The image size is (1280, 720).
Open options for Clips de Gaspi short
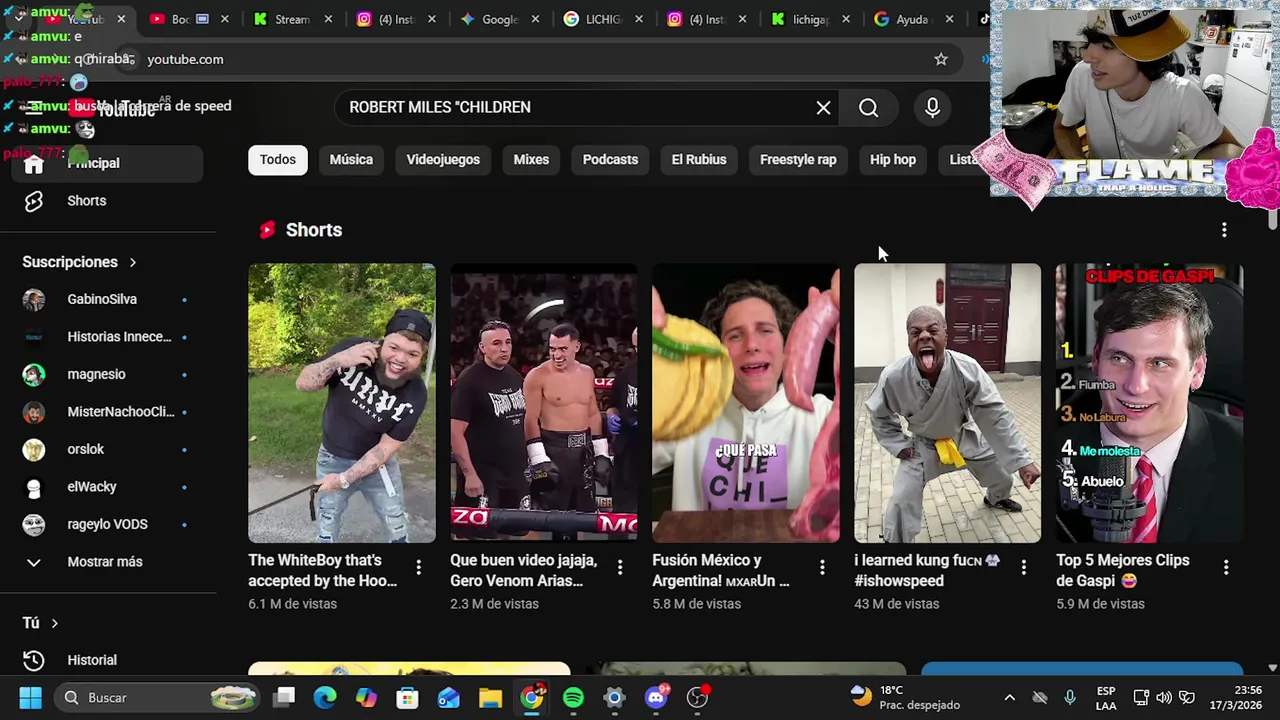[x=1226, y=568]
